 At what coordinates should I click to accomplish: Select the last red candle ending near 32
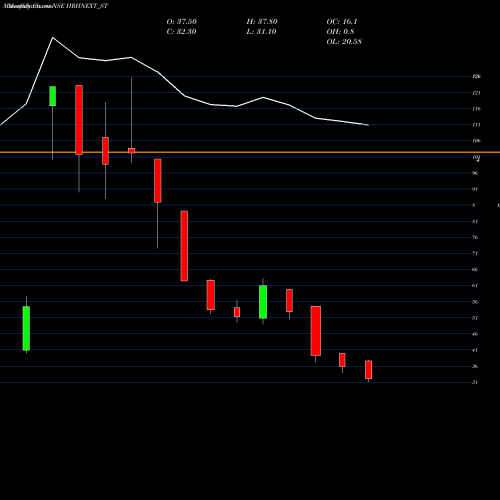click(368, 370)
